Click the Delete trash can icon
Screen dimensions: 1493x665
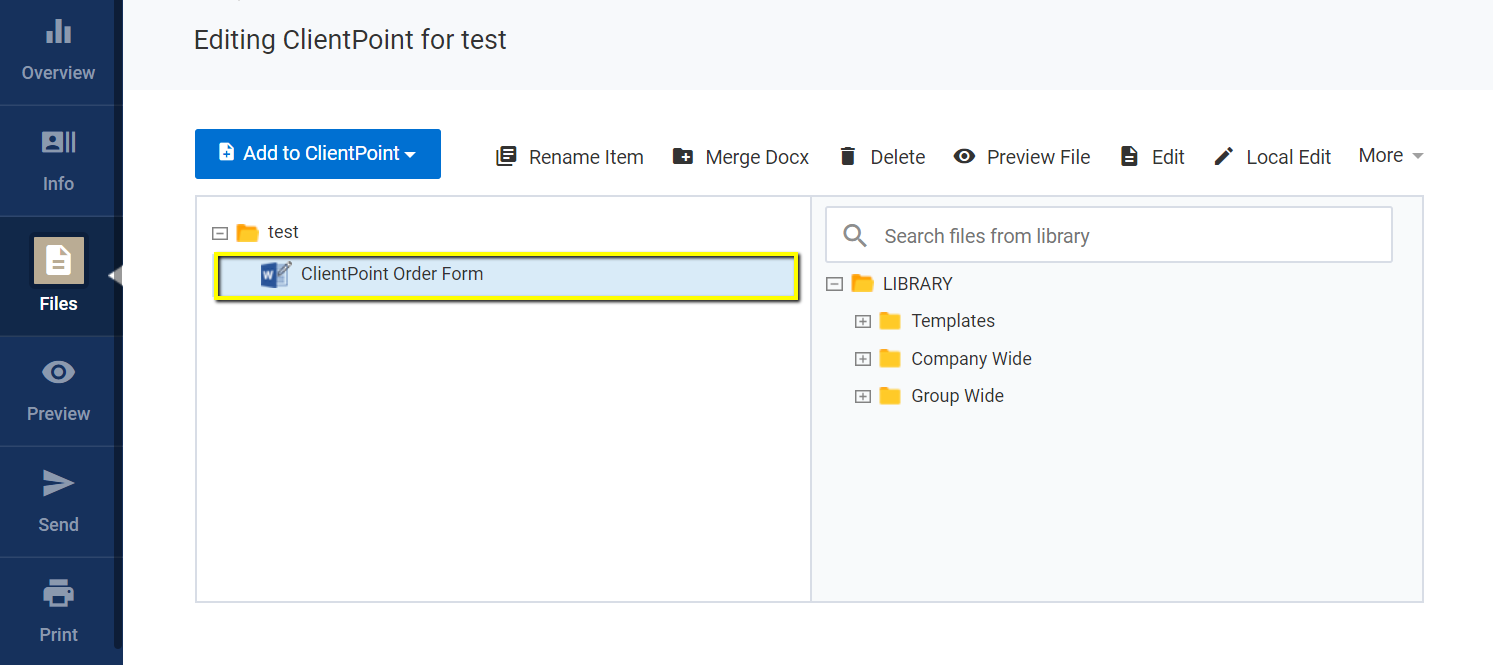pyautogui.click(x=848, y=156)
